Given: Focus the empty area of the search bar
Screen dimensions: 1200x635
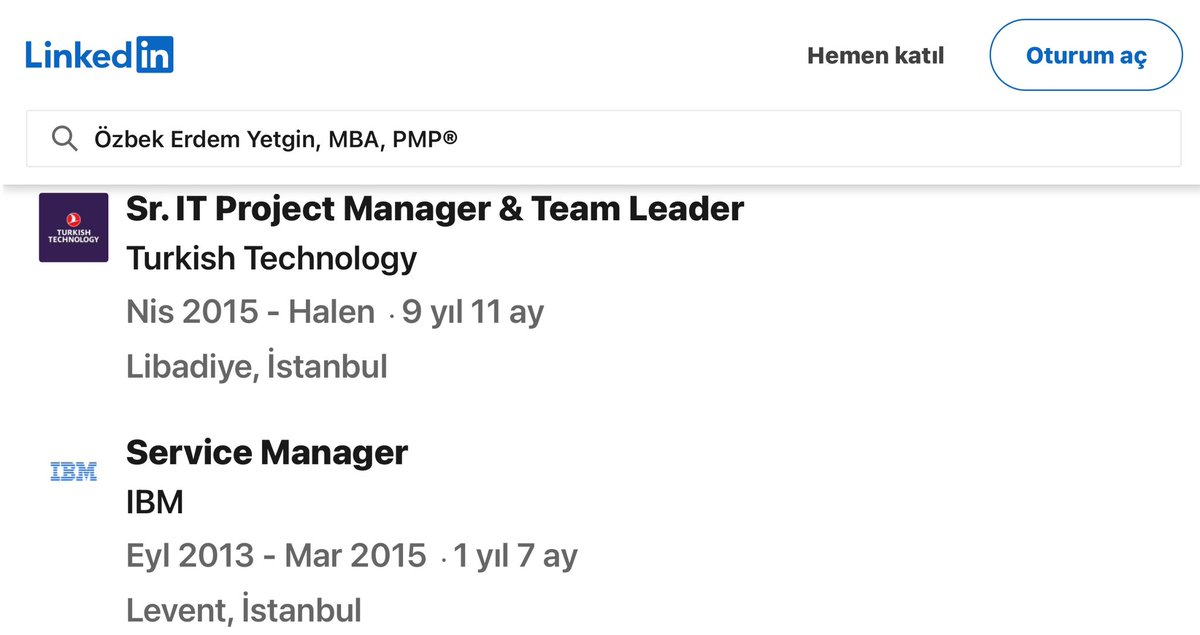Looking at the screenshot, I should pyautogui.click(x=800, y=139).
